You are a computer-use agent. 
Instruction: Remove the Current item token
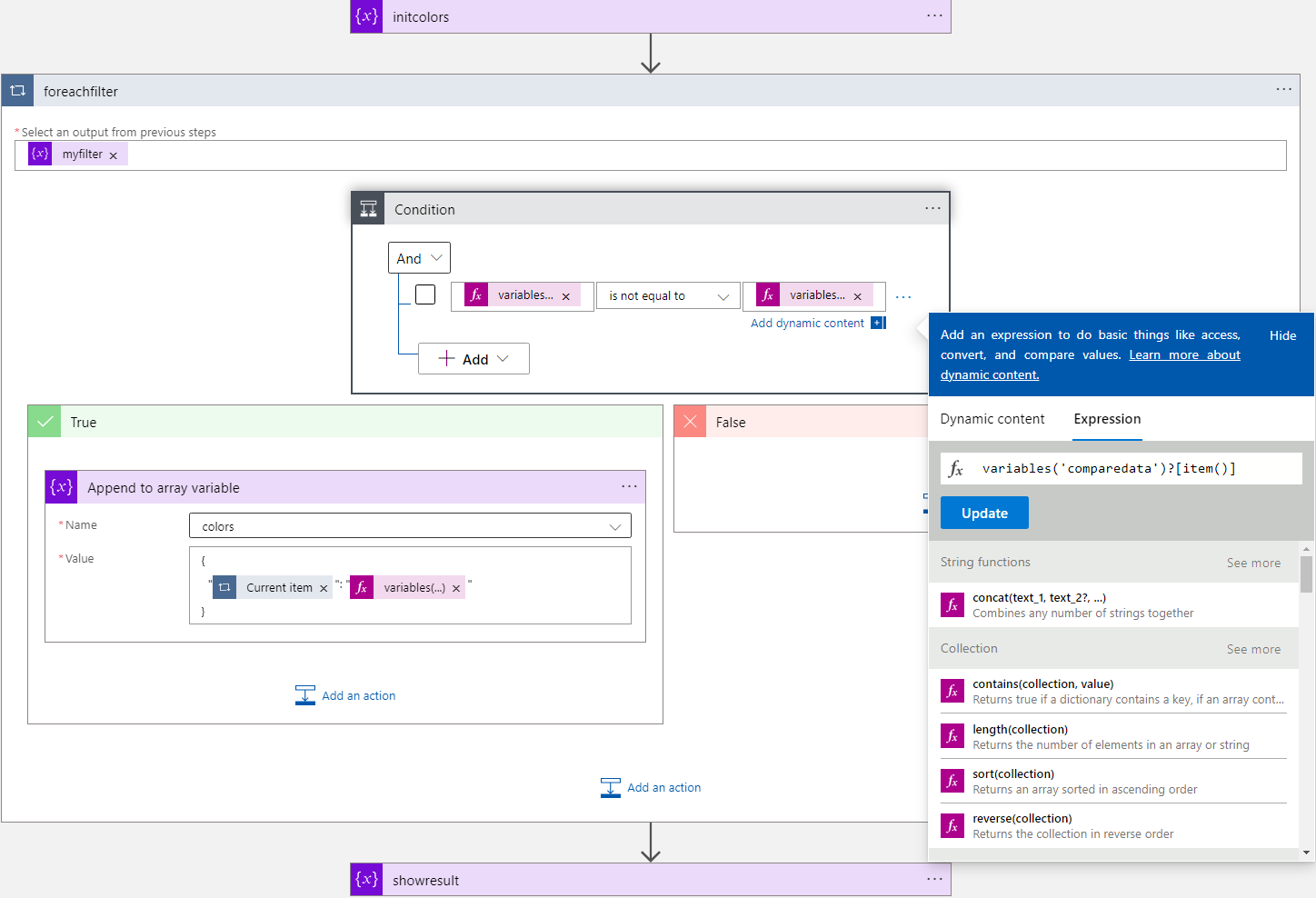pyautogui.click(x=324, y=588)
